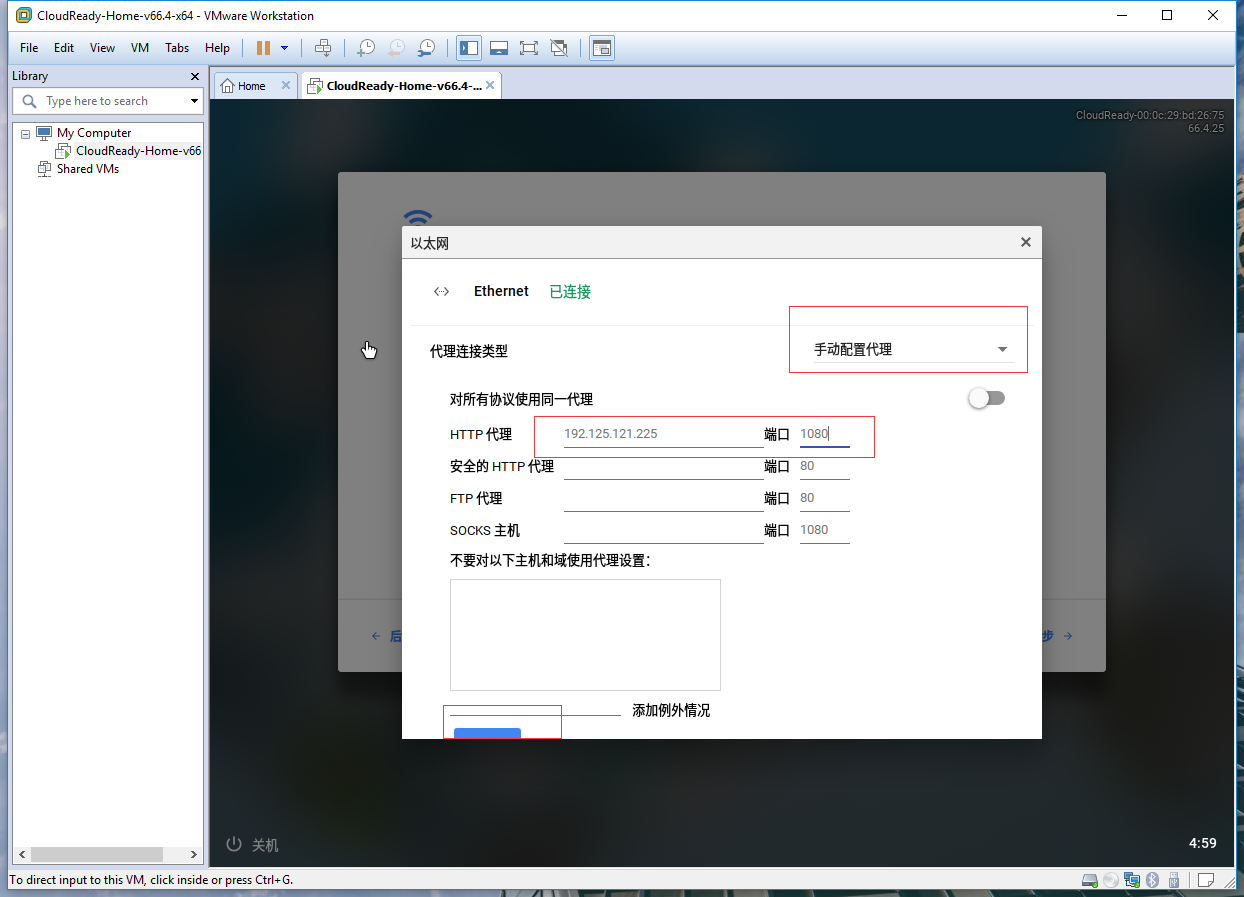The width and height of the screenshot is (1244, 897).
Task: Enable 对所有协议使用同一代理 switch
Action: pos(986,398)
